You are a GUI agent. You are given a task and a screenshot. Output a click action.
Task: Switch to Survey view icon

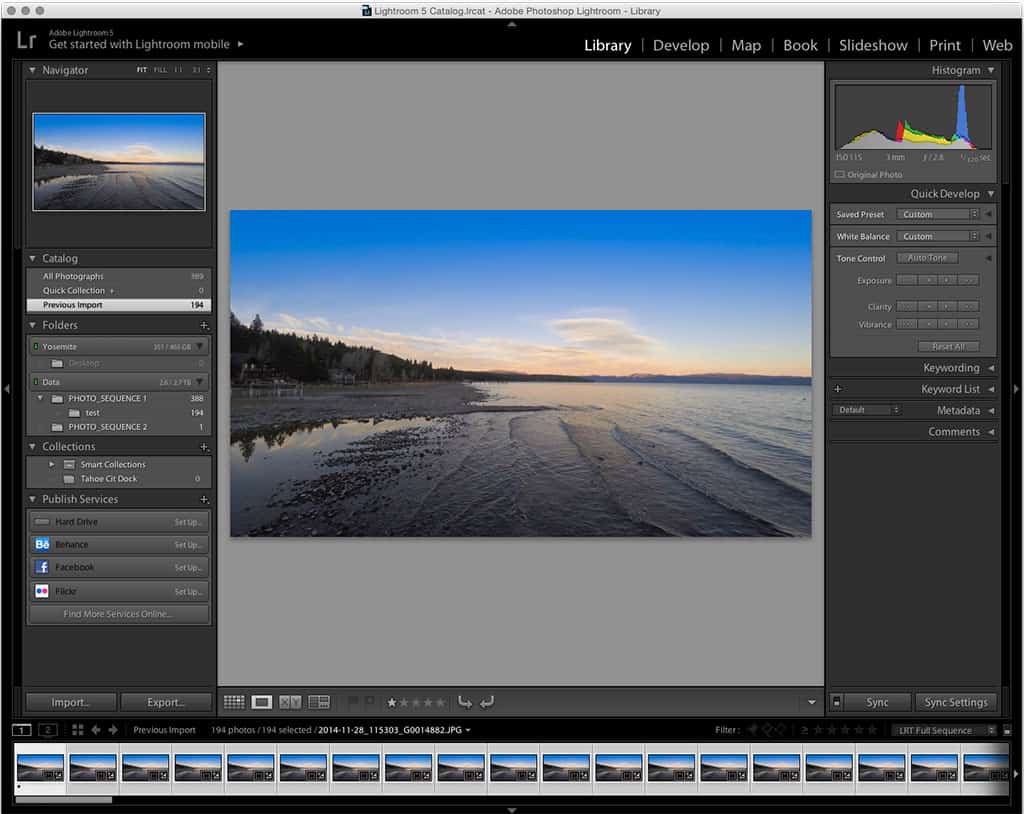319,702
